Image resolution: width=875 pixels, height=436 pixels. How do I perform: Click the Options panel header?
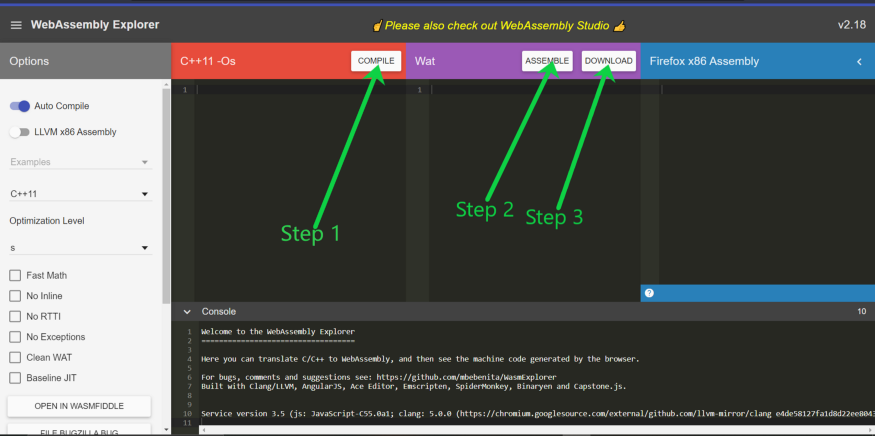pos(85,61)
